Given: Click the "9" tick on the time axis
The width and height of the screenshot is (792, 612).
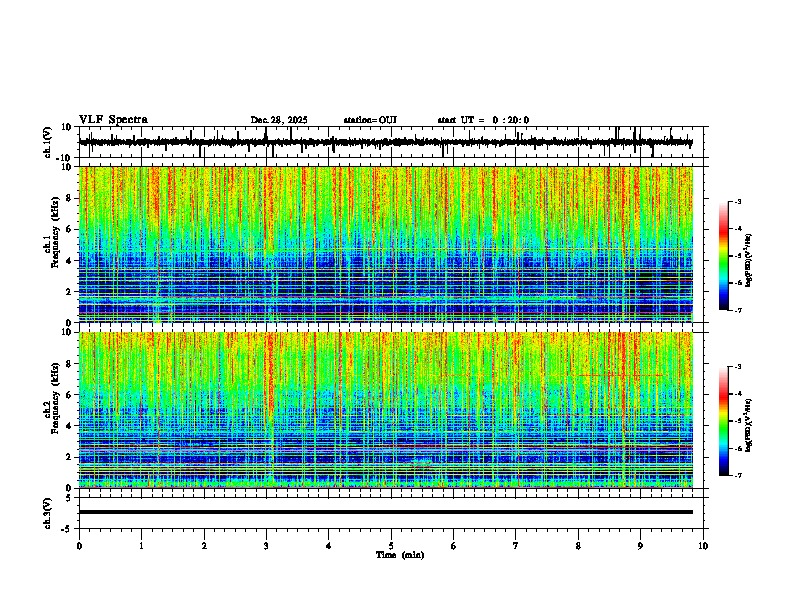Looking at the screenshot, I should [640, 546].
